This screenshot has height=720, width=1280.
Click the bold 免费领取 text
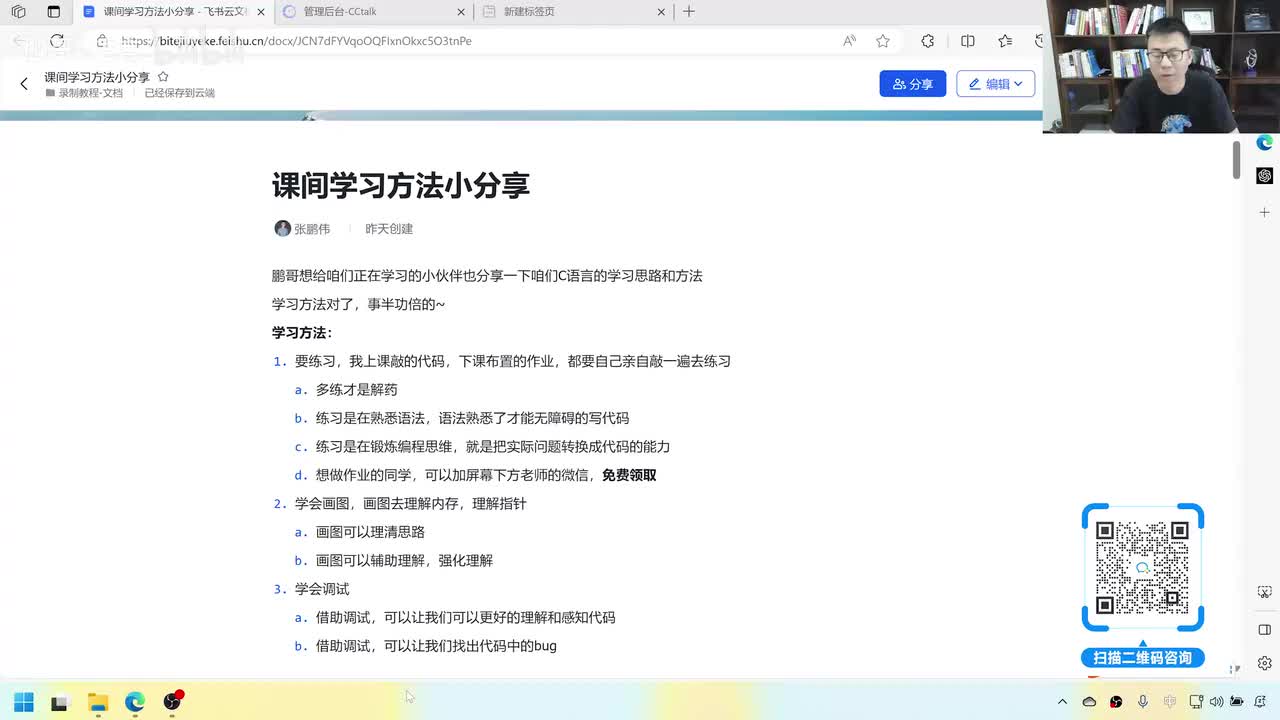629,475
